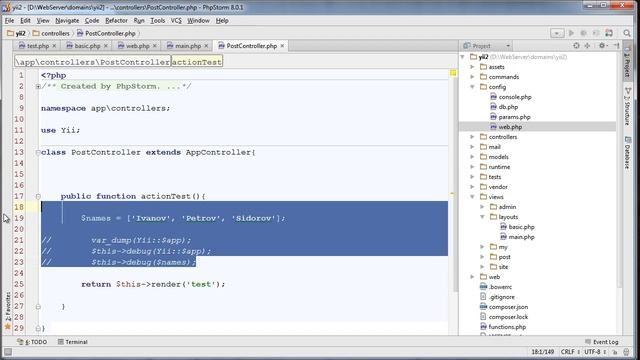Open the Navigate menu
The height and width of the screenshot is (360, 640).
pos(67,20)
